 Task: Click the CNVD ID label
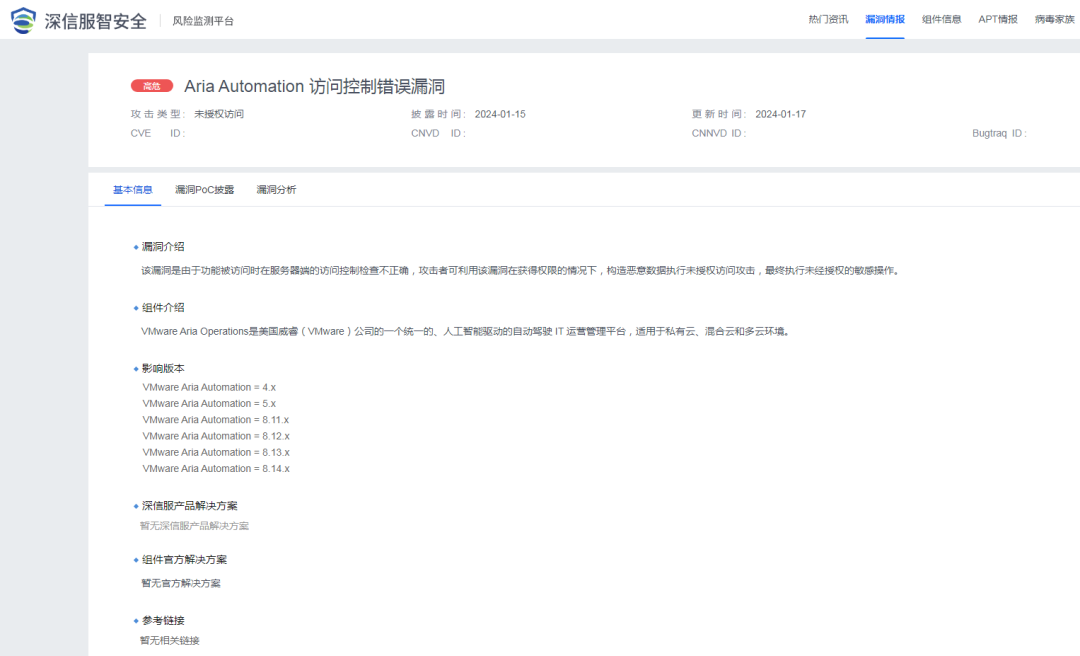[438, 133]
